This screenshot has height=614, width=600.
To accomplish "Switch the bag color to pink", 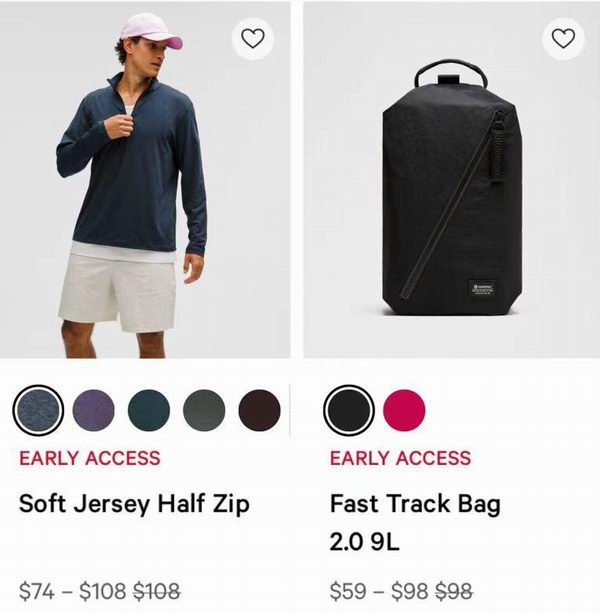I will point(404,409).
